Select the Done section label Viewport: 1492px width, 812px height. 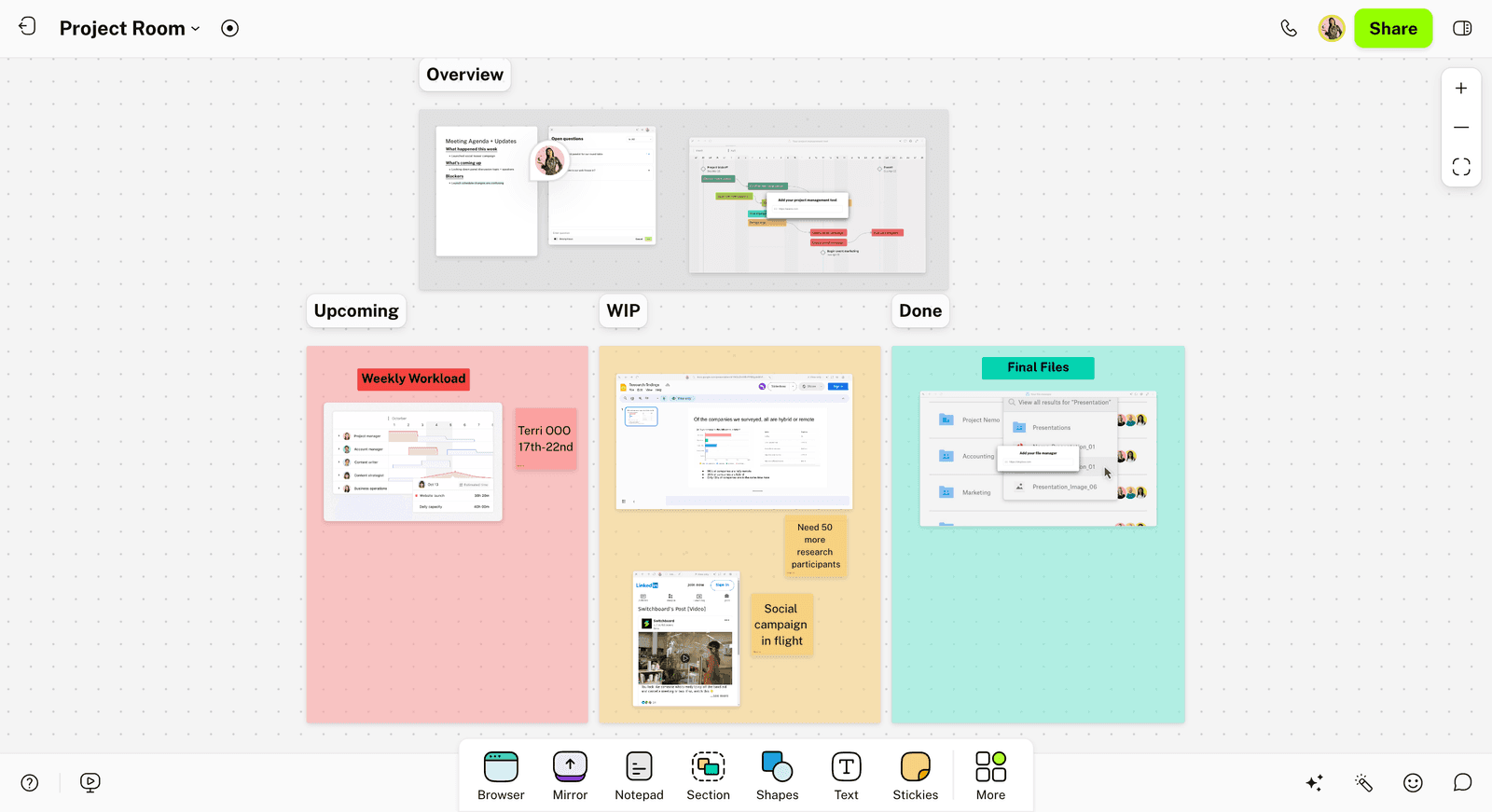pyautogui.click(x=920, y=310)
